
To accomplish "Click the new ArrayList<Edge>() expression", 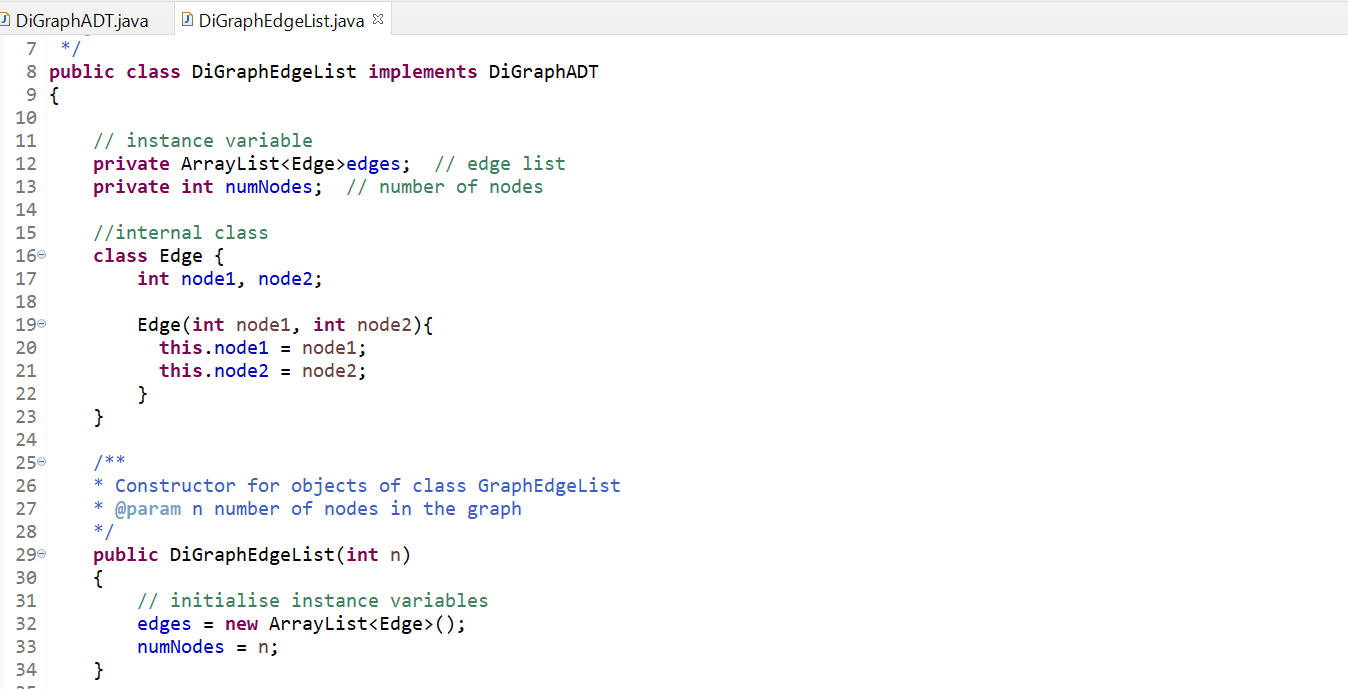I will point(340,623).
